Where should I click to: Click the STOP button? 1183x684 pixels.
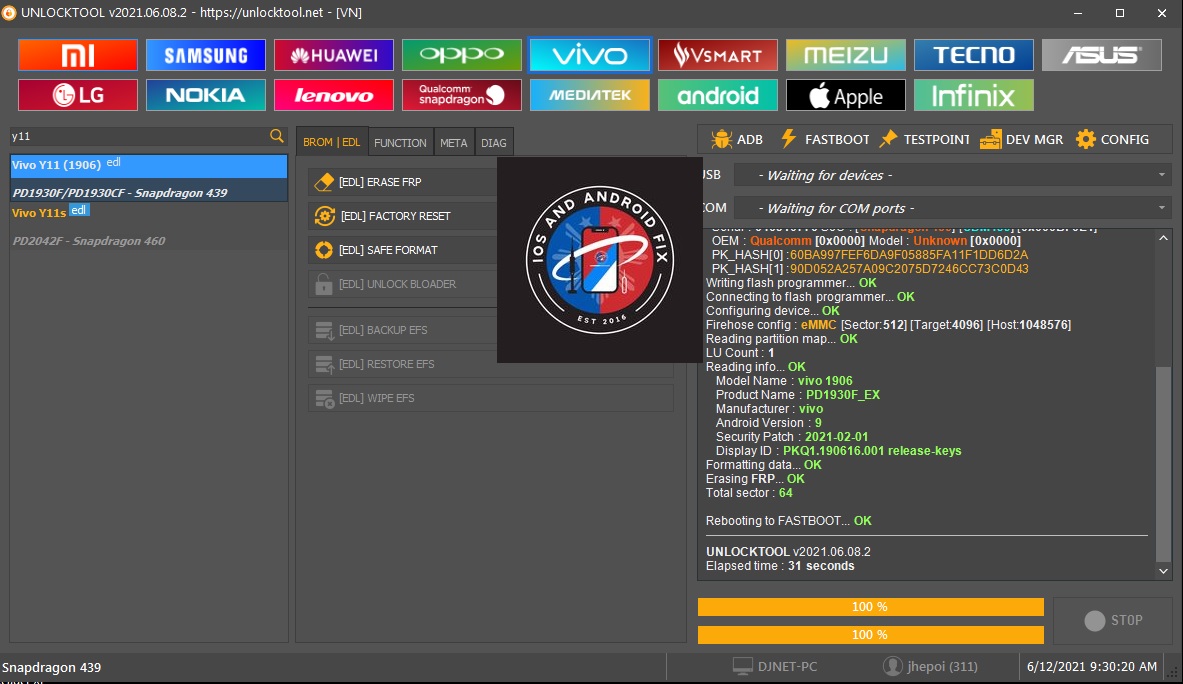tap(1113, 620)
